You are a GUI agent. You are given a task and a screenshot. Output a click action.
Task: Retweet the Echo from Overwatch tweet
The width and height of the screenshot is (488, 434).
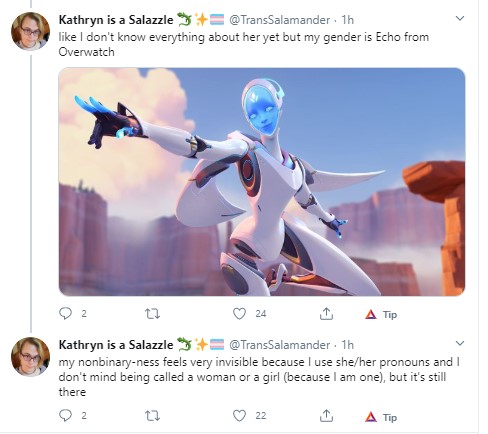152,314
